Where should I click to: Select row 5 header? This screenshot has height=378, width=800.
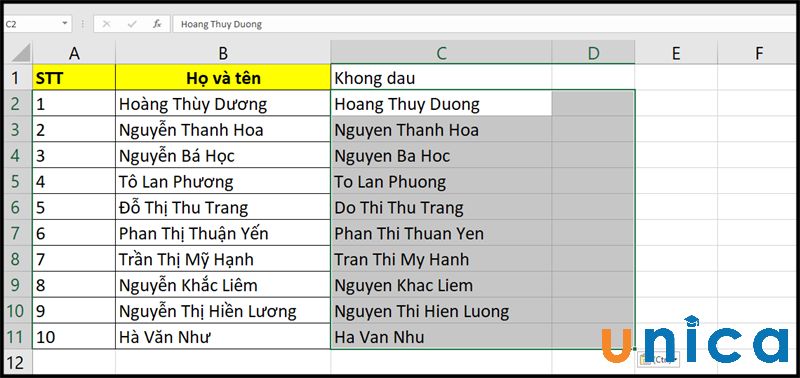(x=18, y=181)
